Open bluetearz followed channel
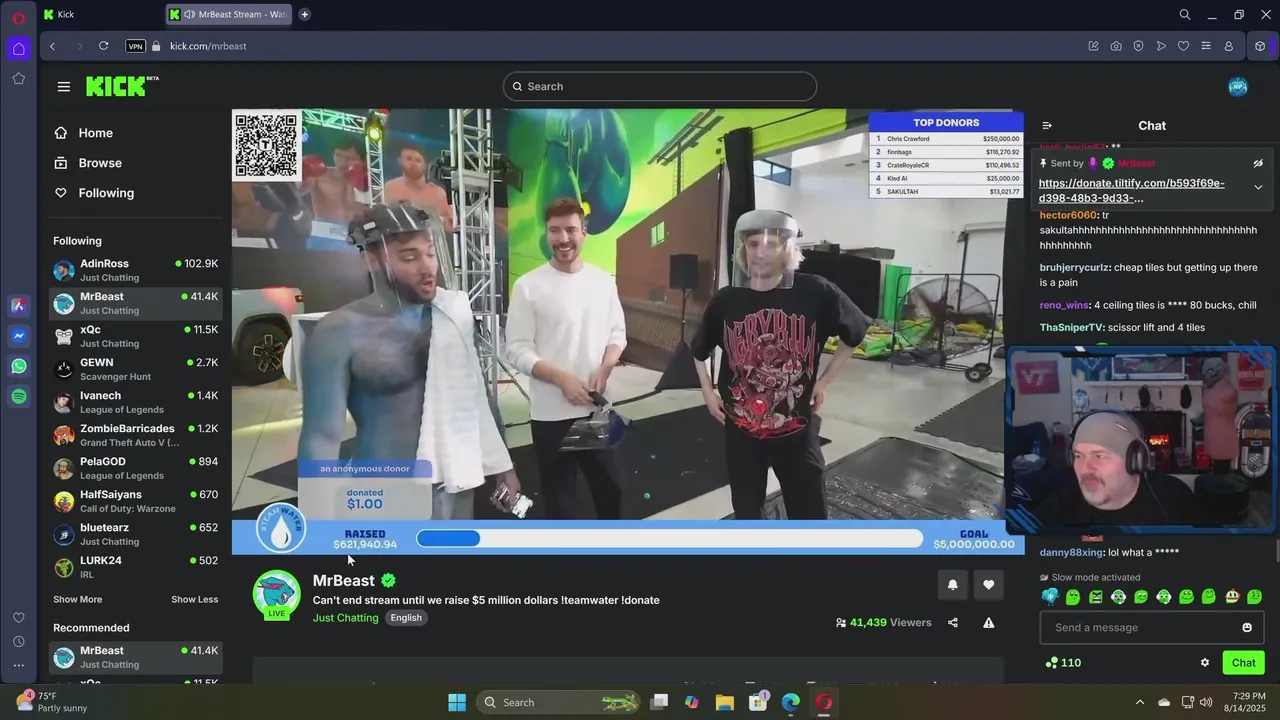 point(136,535)
